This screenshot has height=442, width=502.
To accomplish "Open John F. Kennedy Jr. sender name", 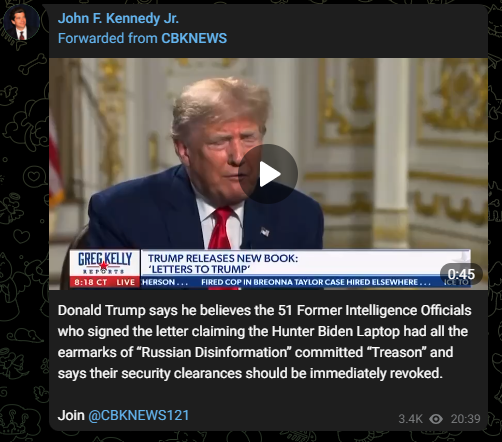I will pos(118,18).
